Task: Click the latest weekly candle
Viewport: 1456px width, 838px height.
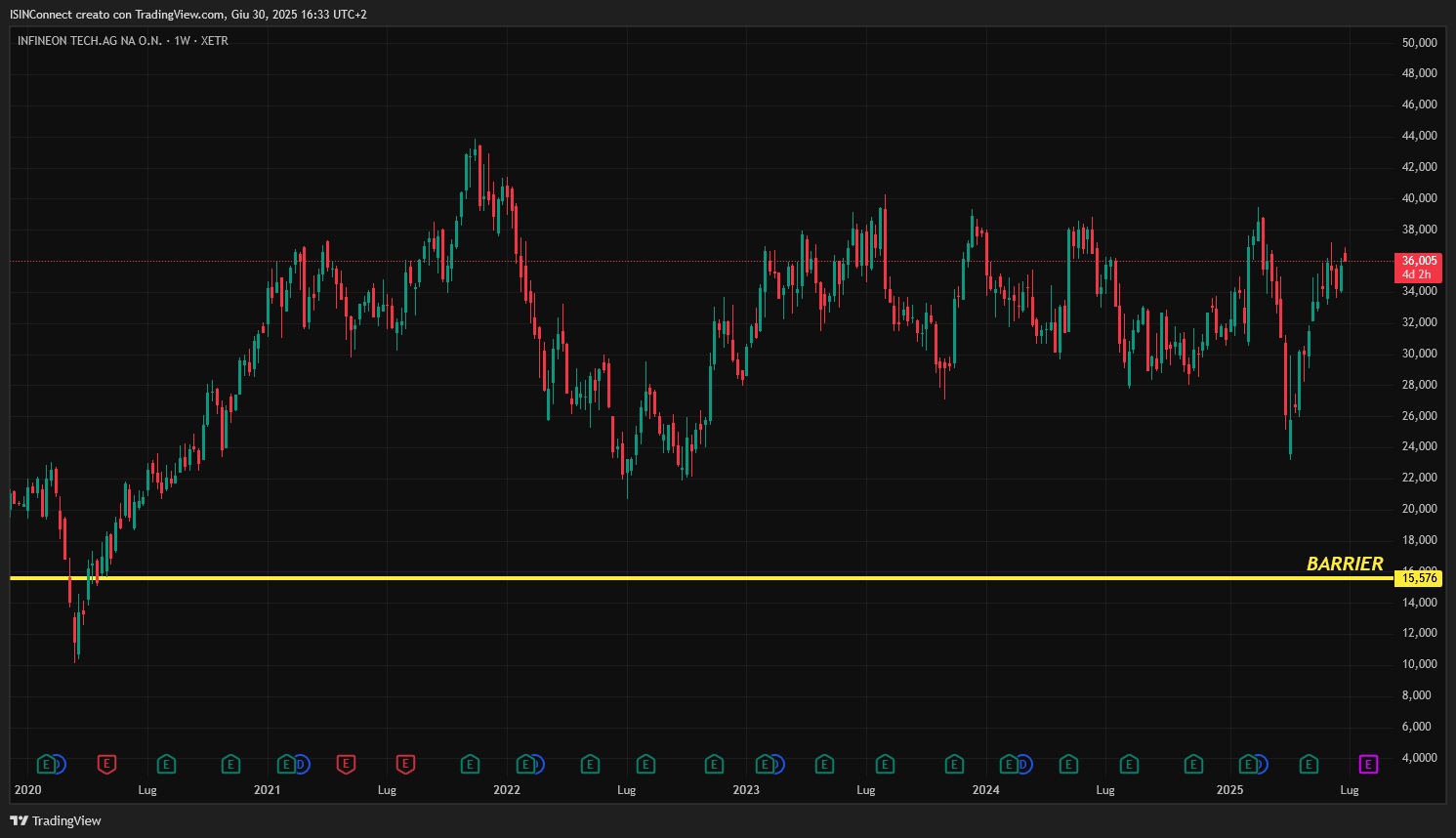Action: click(1345, 256)
